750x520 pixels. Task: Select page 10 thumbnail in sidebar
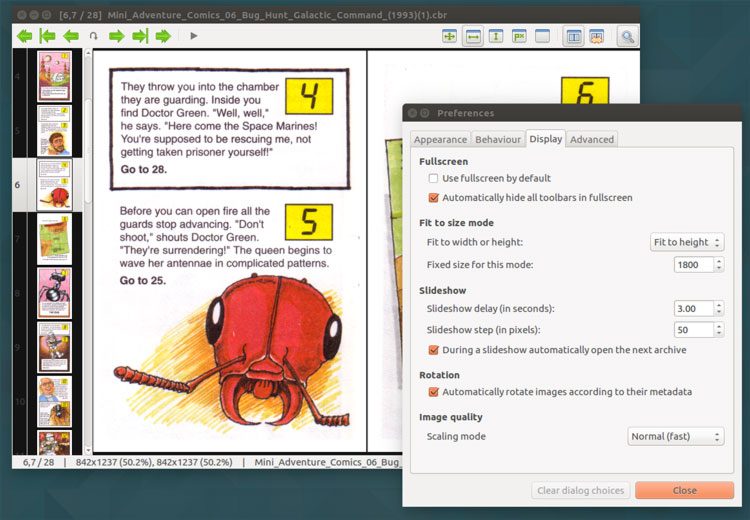(55, 401)
